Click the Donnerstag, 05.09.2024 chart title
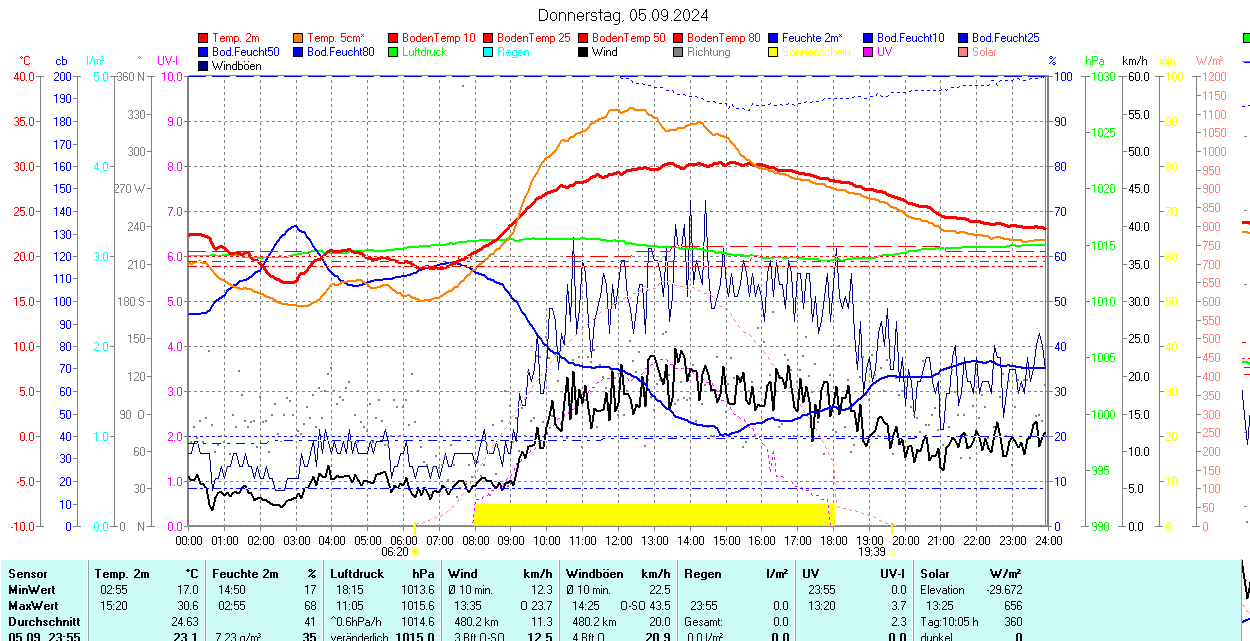 pyautogui.click(x=623, y=15)
